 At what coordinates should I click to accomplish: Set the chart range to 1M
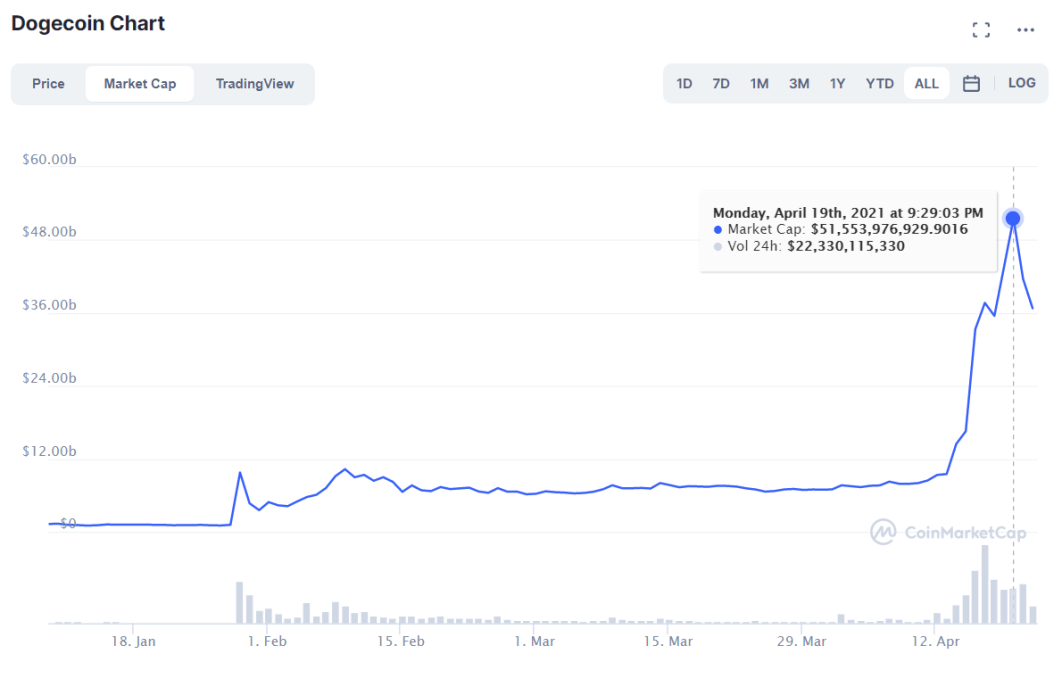[759, 84]
